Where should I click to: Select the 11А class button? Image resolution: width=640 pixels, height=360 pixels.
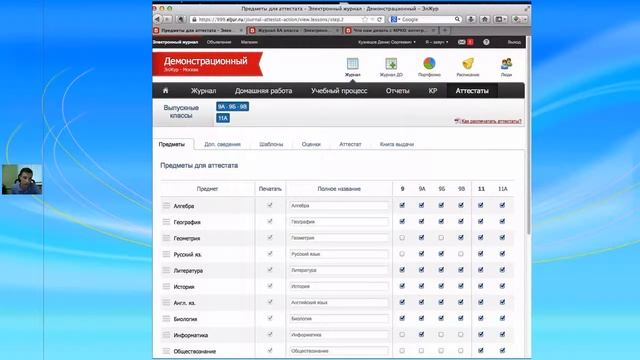[223, 118]
